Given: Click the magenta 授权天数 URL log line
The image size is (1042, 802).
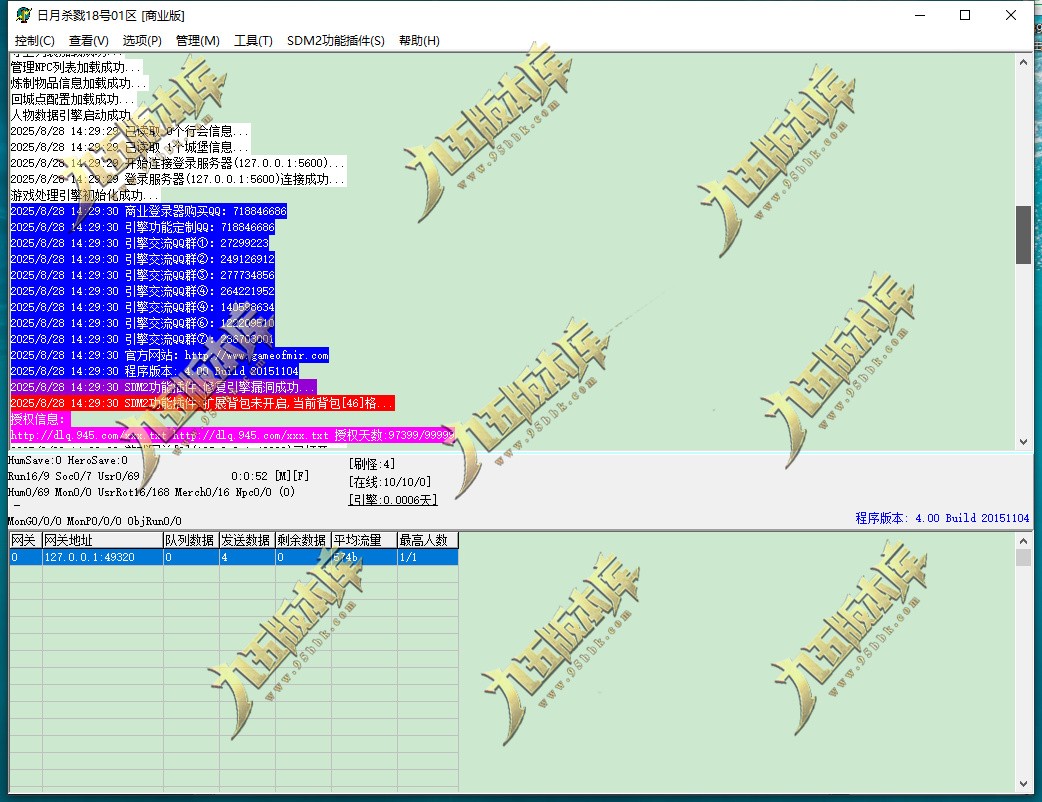Looking at the screenshot, I should click(233, 435).
